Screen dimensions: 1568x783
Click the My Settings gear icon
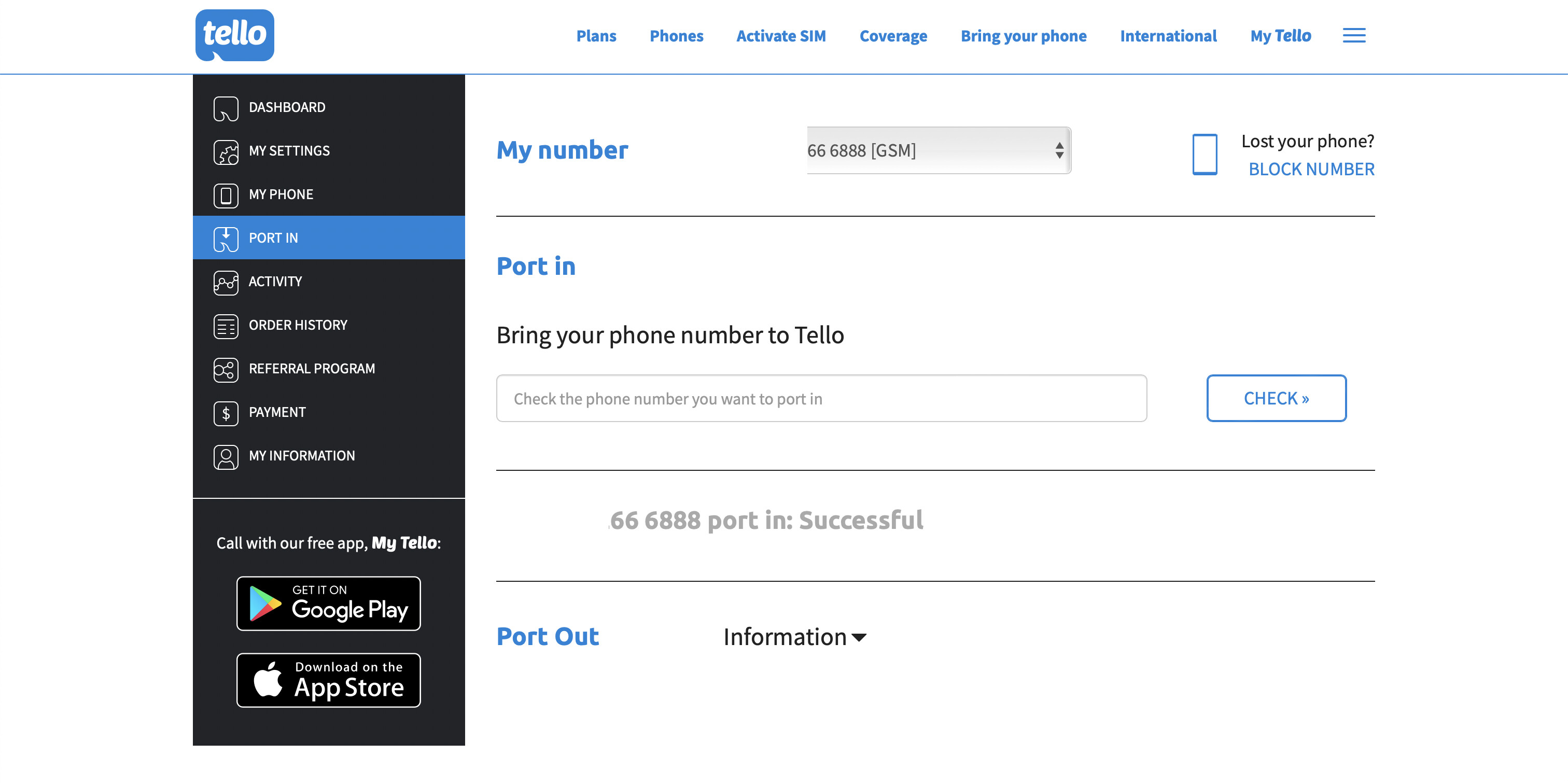click(226, 151)
